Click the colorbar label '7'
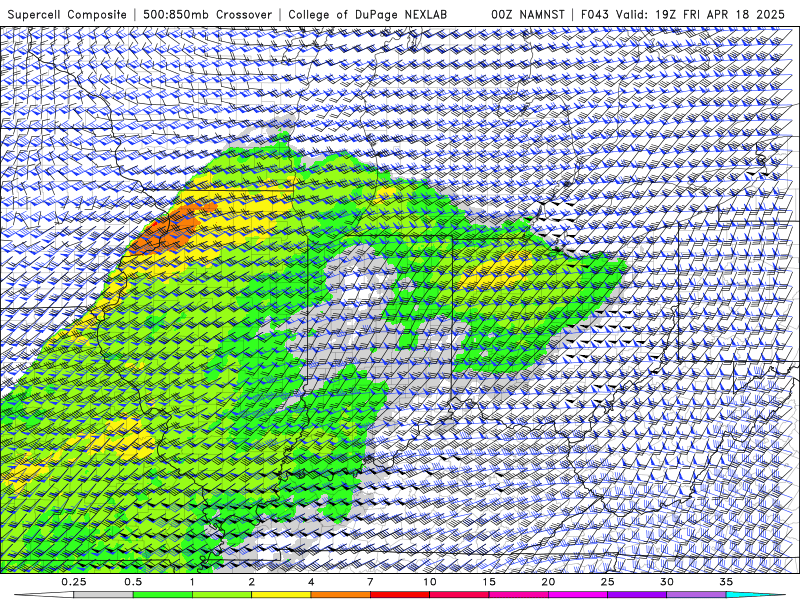This screenshot has height=600, width=800. (x=370, y=582)
